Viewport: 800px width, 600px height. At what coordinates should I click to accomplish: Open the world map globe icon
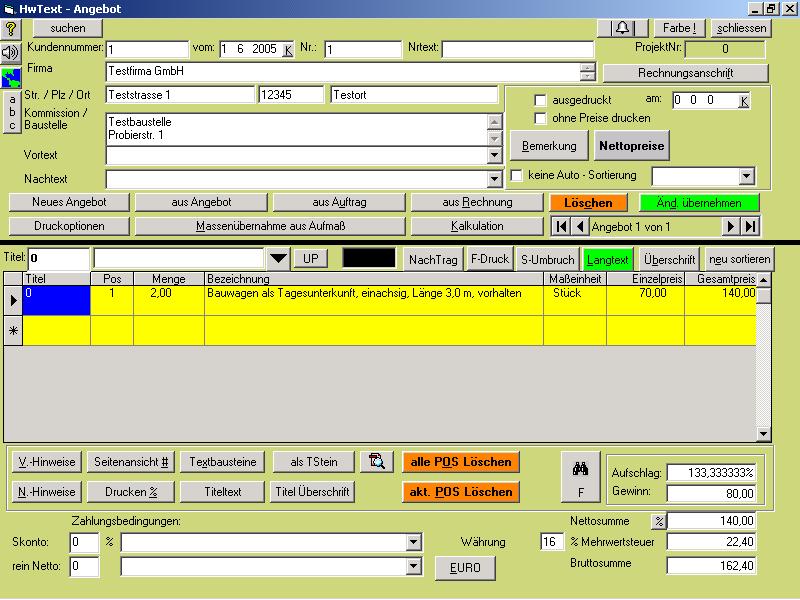click(x=11, y=78)
